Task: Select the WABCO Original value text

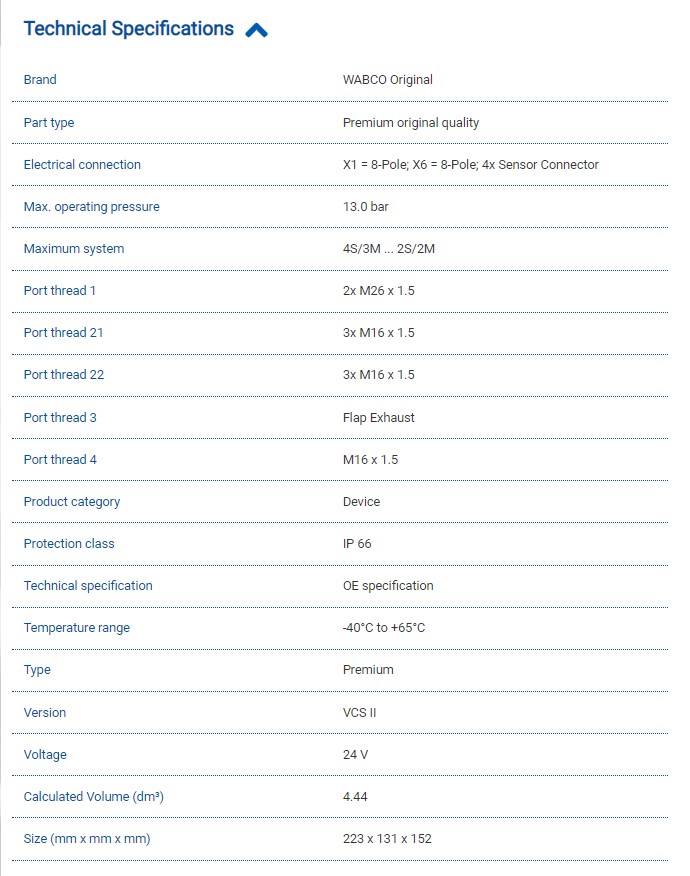Action: coord(387,80)
